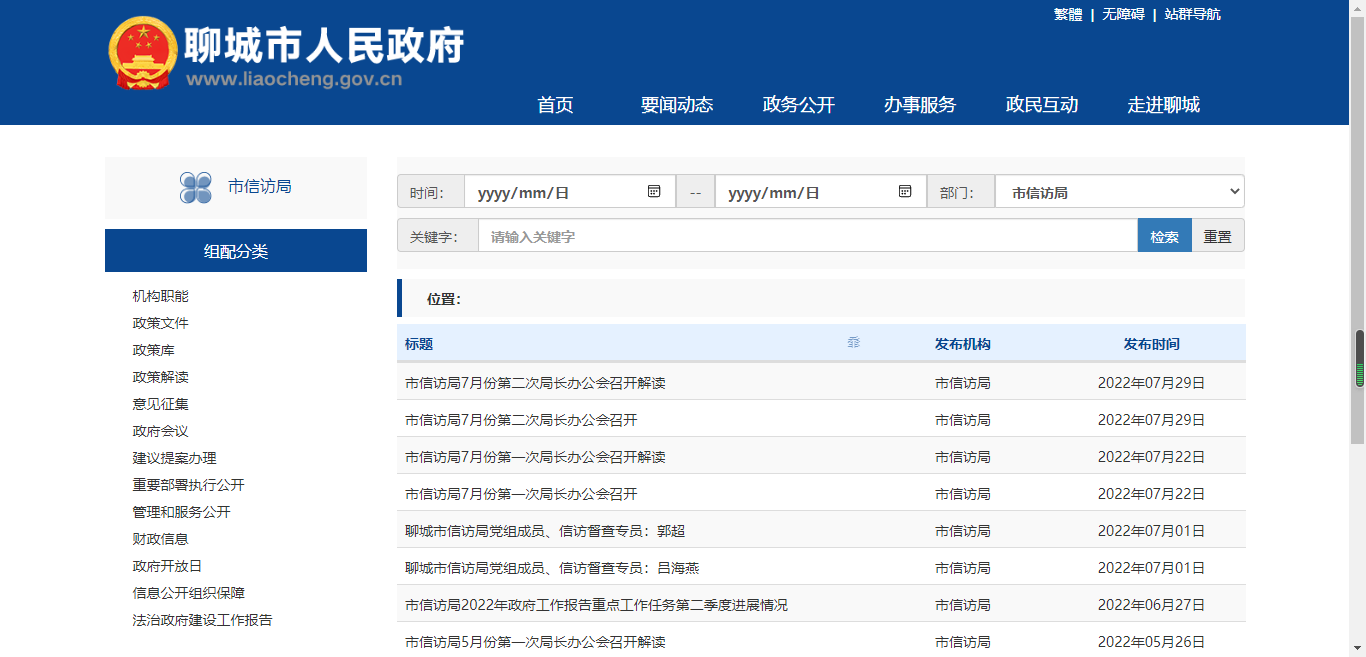The image size is (1366, 657).
Task: Click the page vertical scrollbar thumb
Action: coord(1359,358)
